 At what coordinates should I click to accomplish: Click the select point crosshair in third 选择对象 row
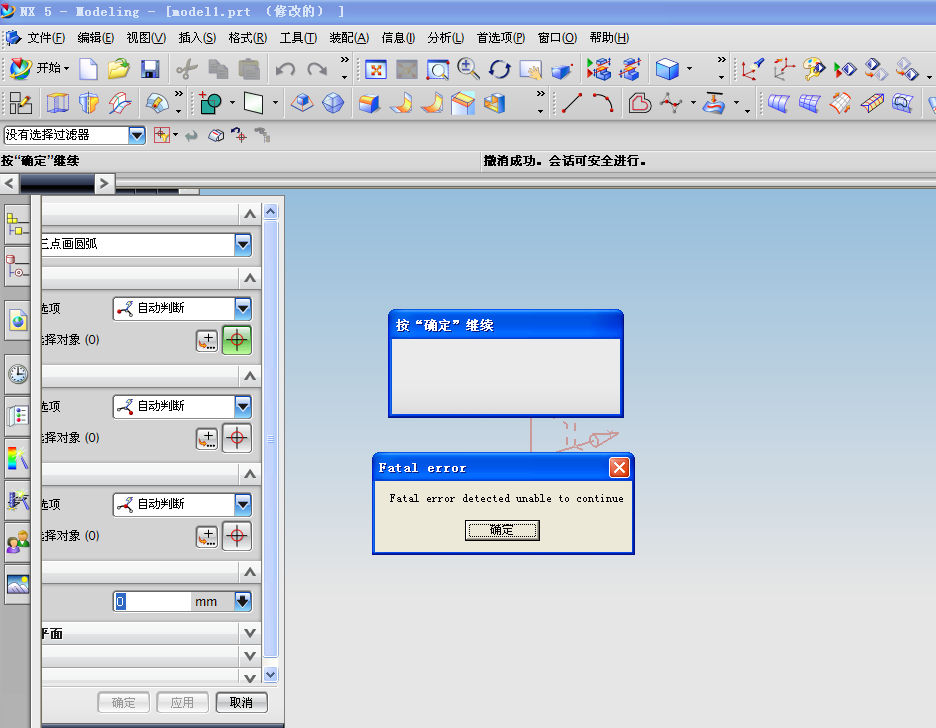coord(237,536)
